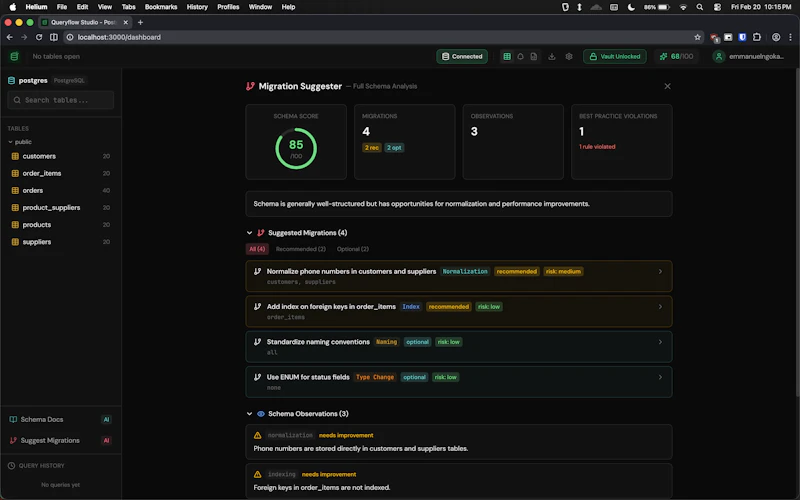Open the customers table
800x500 pixels.
[61, 156]
